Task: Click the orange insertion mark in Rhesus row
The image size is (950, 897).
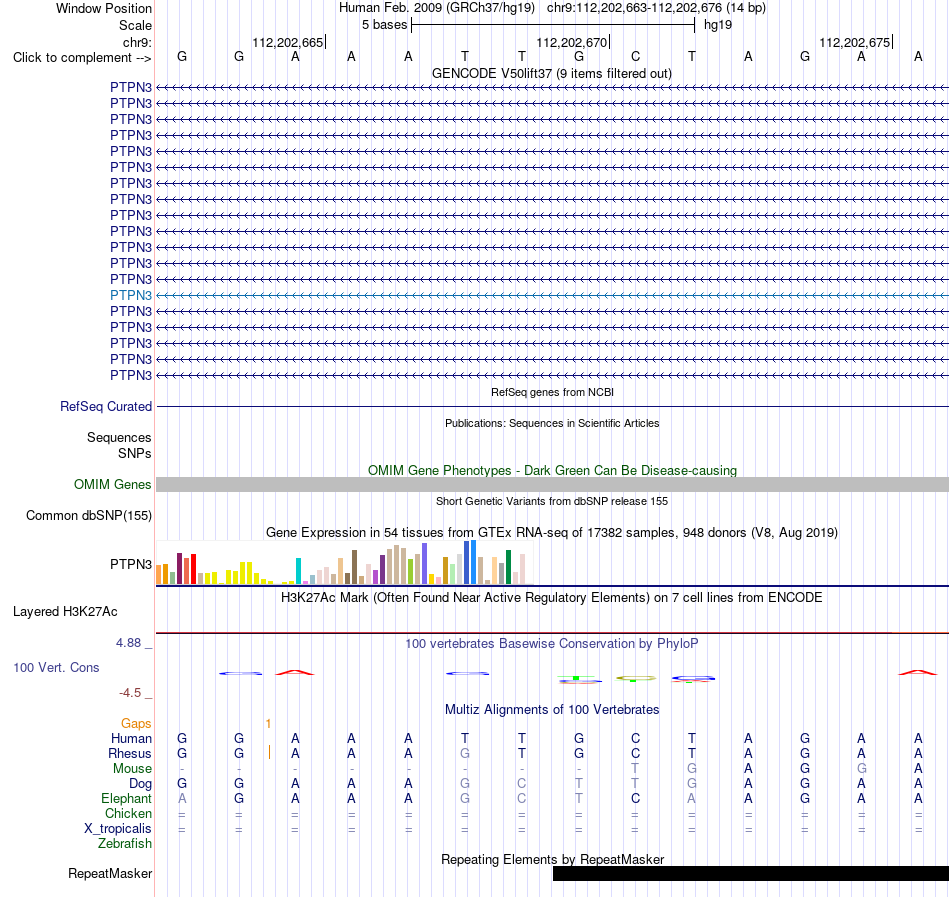Action: (x=269, y=753)
